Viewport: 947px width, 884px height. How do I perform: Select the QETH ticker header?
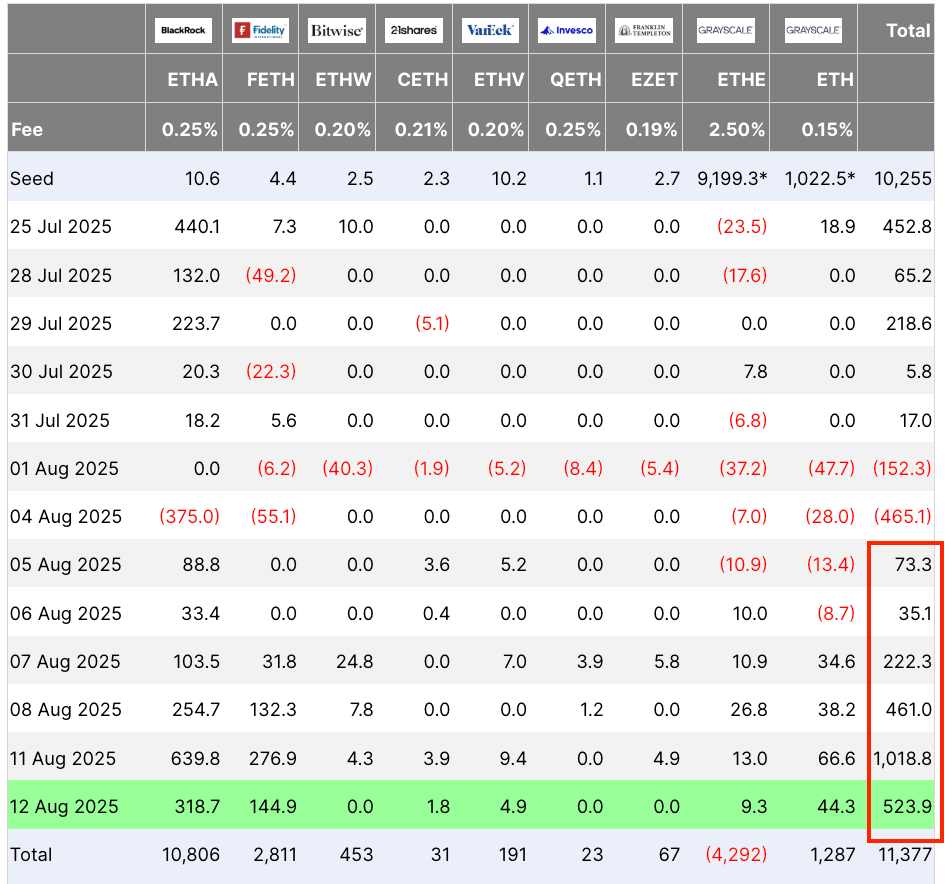point(576,80)
